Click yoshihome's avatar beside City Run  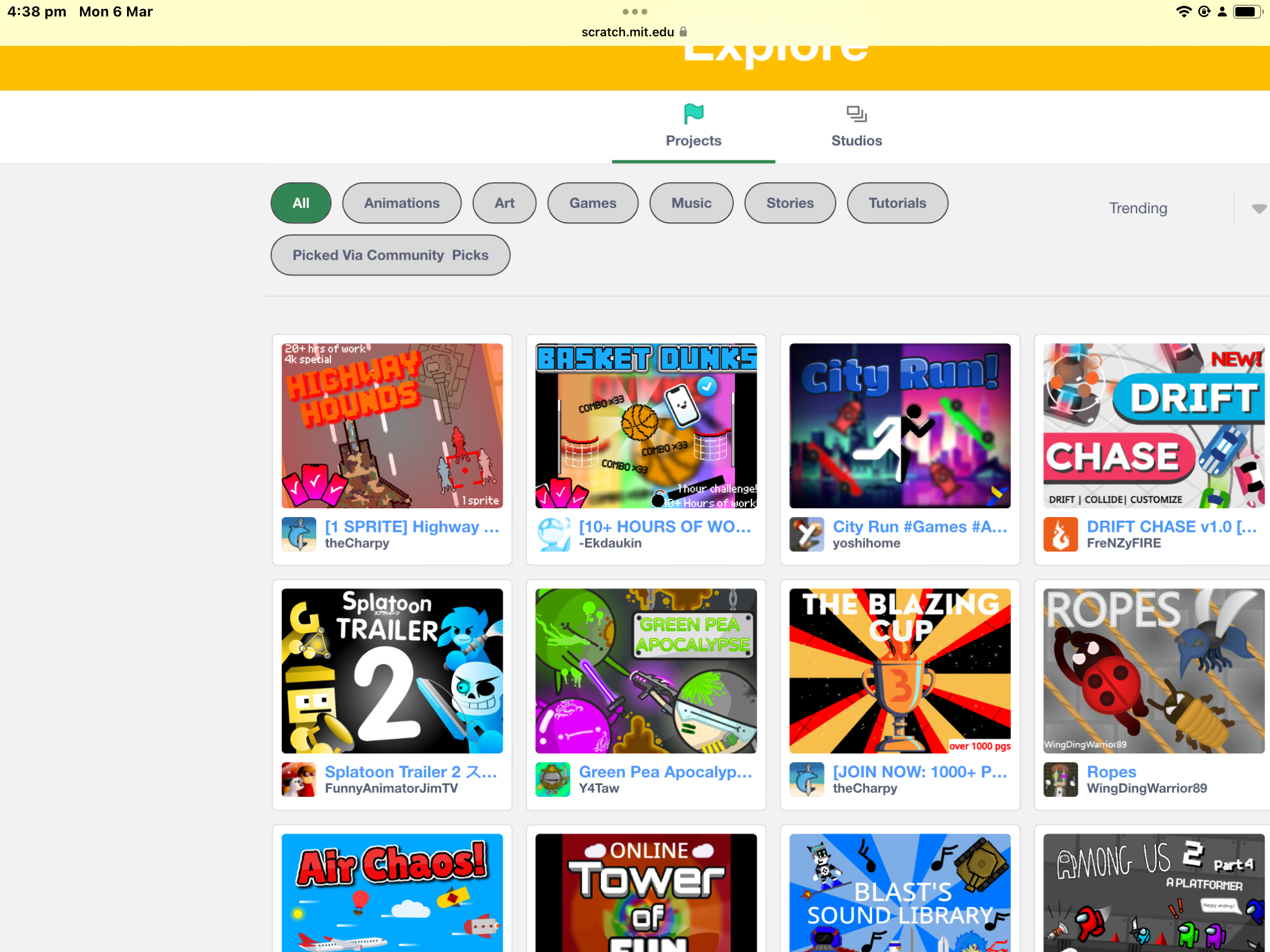[807, 534]
